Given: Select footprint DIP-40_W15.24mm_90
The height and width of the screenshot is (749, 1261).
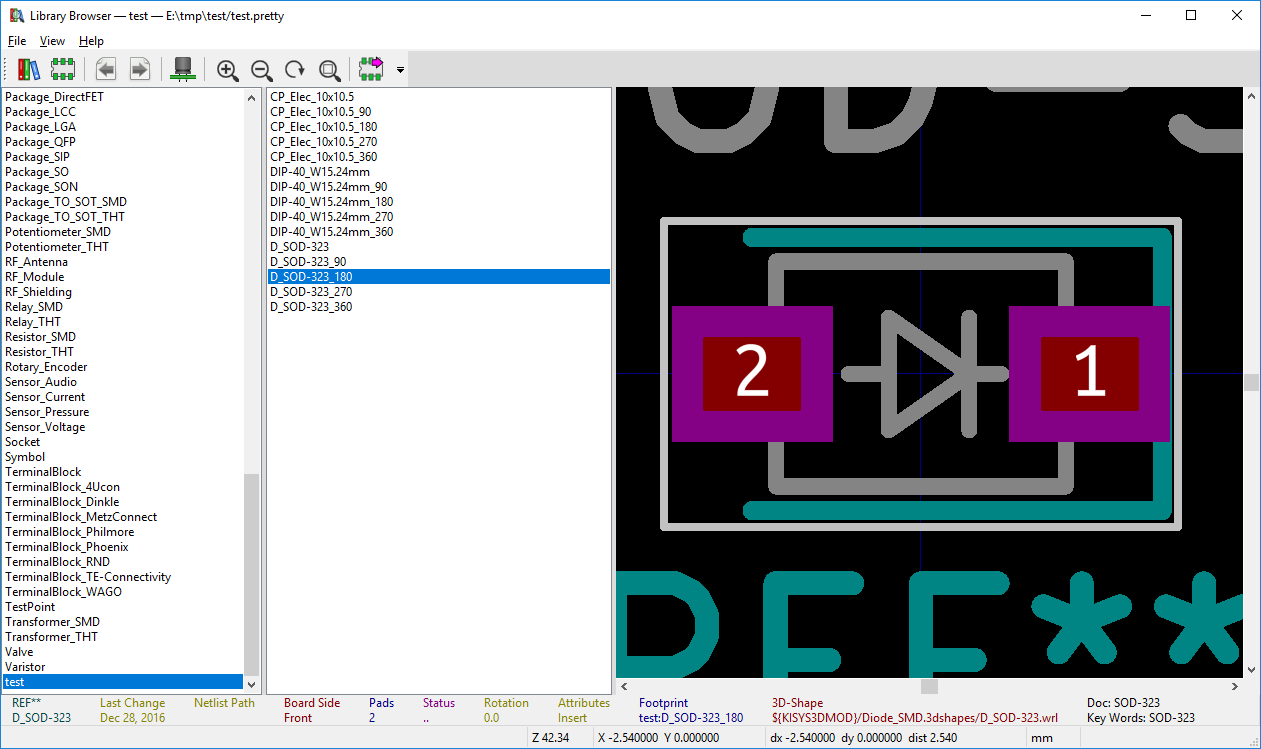Looking at the screenshot, I should tap(328, 187).
